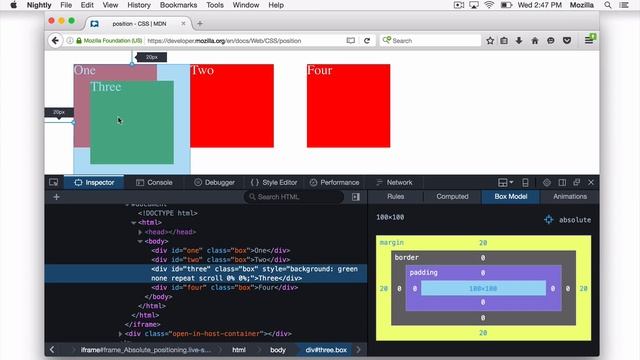Viewport: 640px width, 360px height.
Task: Select the div id="one" node
Action: (x=221, y=250)
